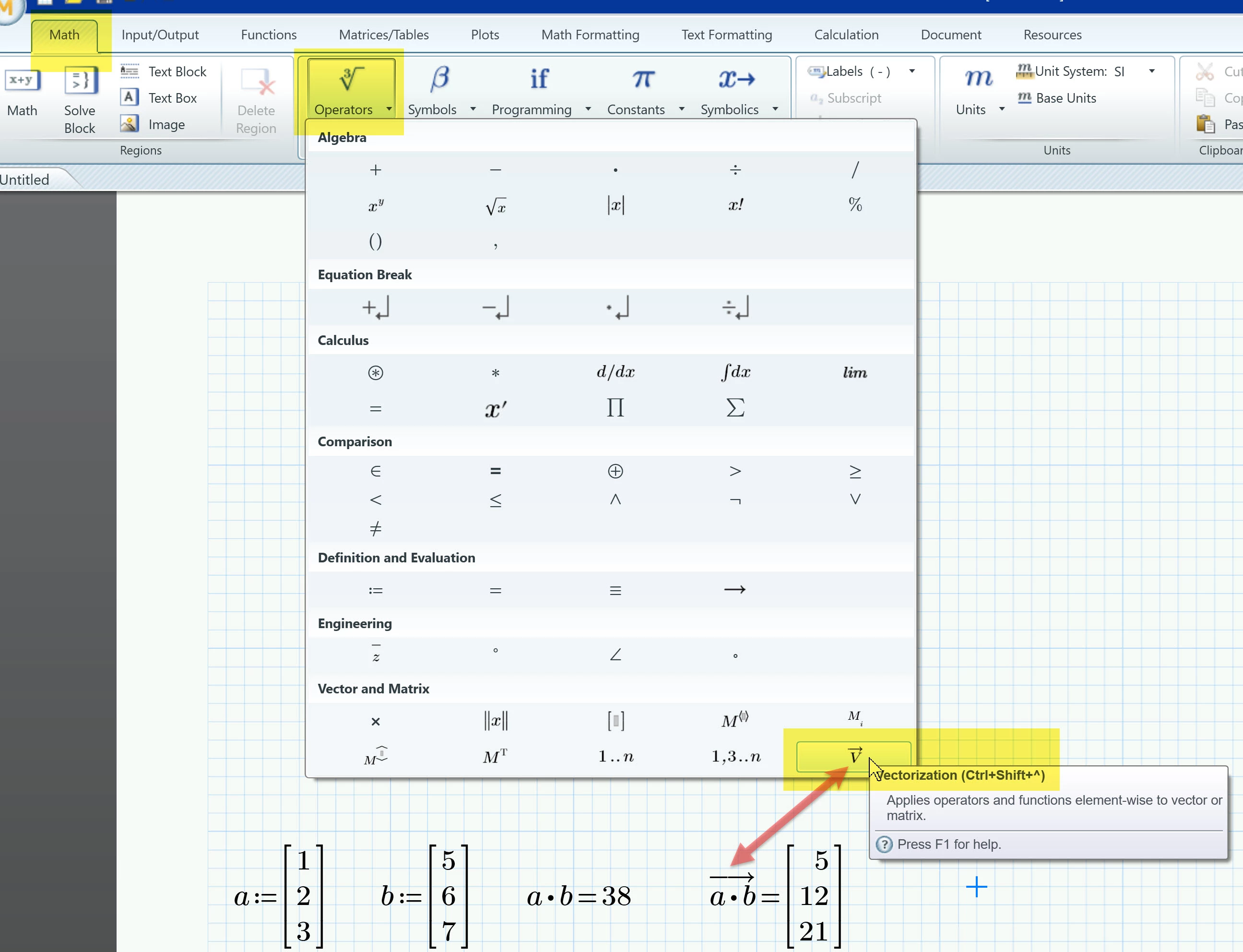Click the Paste icon in Clipboard
The image size is (1243, 952).
pos(1206,123)
